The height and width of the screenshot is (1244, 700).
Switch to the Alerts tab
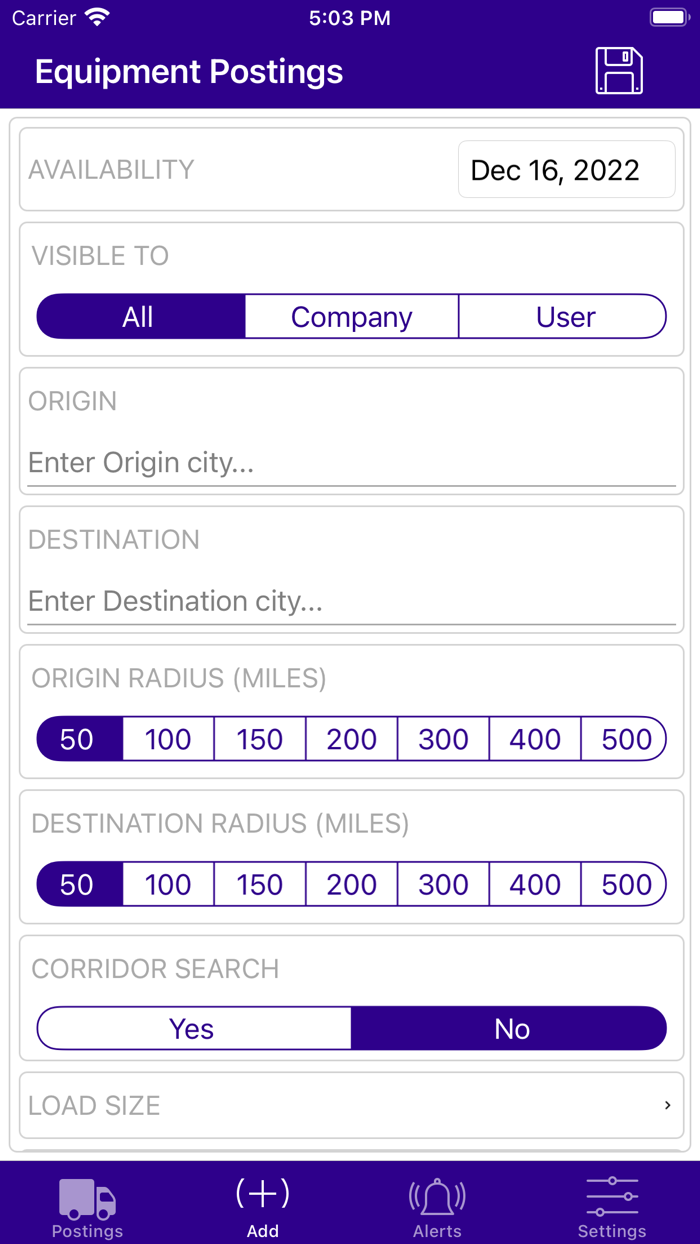click(437, 1205)
